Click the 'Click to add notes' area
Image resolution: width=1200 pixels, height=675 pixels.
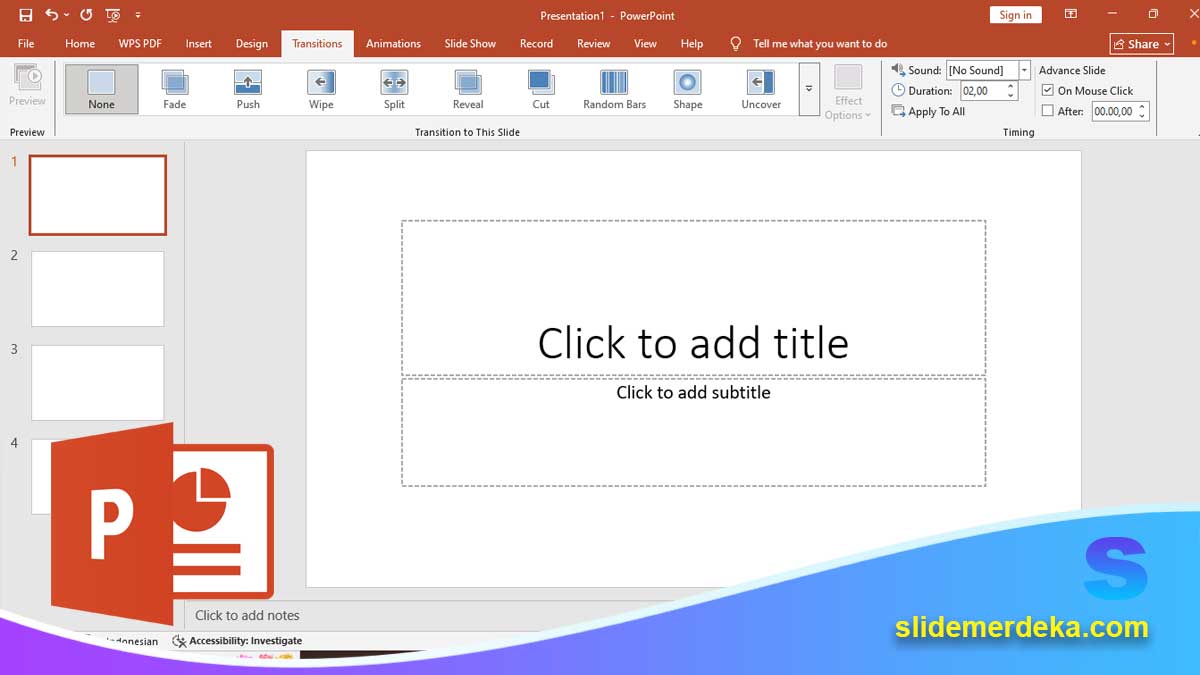(247, 615)
